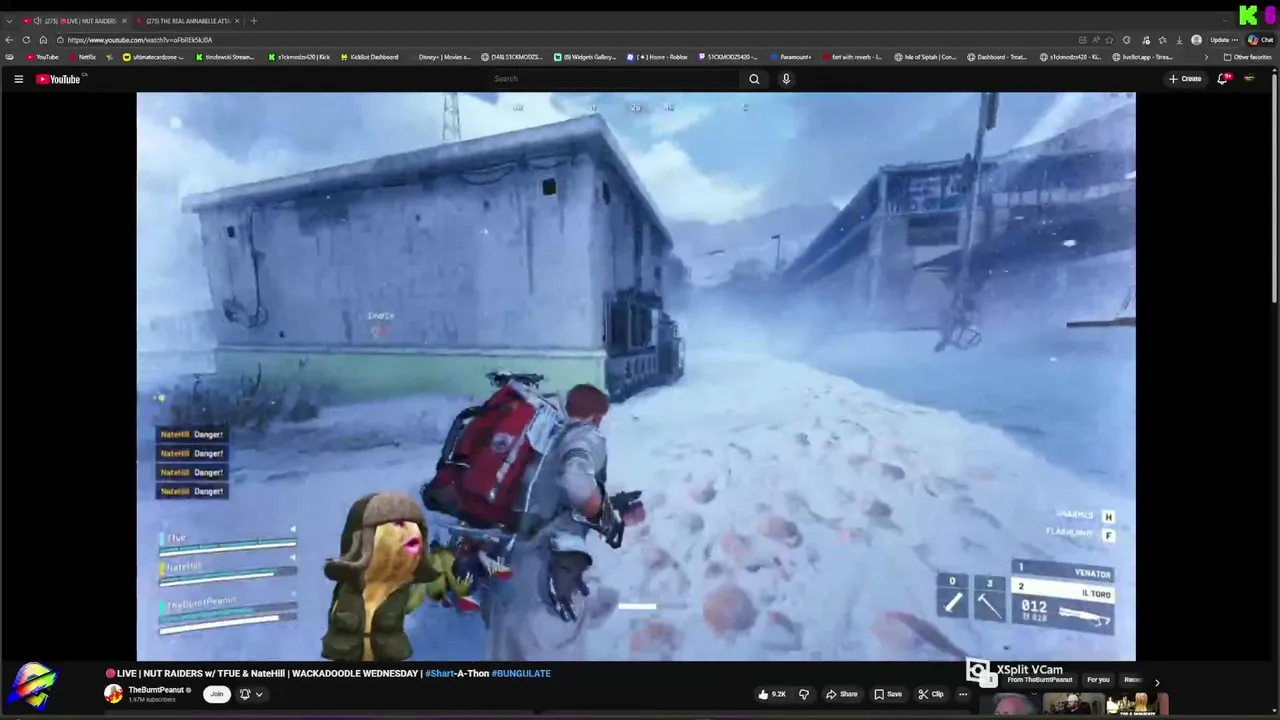Open the ultimatecardzone bookmark
The width and height of the screenshot is (1280, 720).
(155, 57)
